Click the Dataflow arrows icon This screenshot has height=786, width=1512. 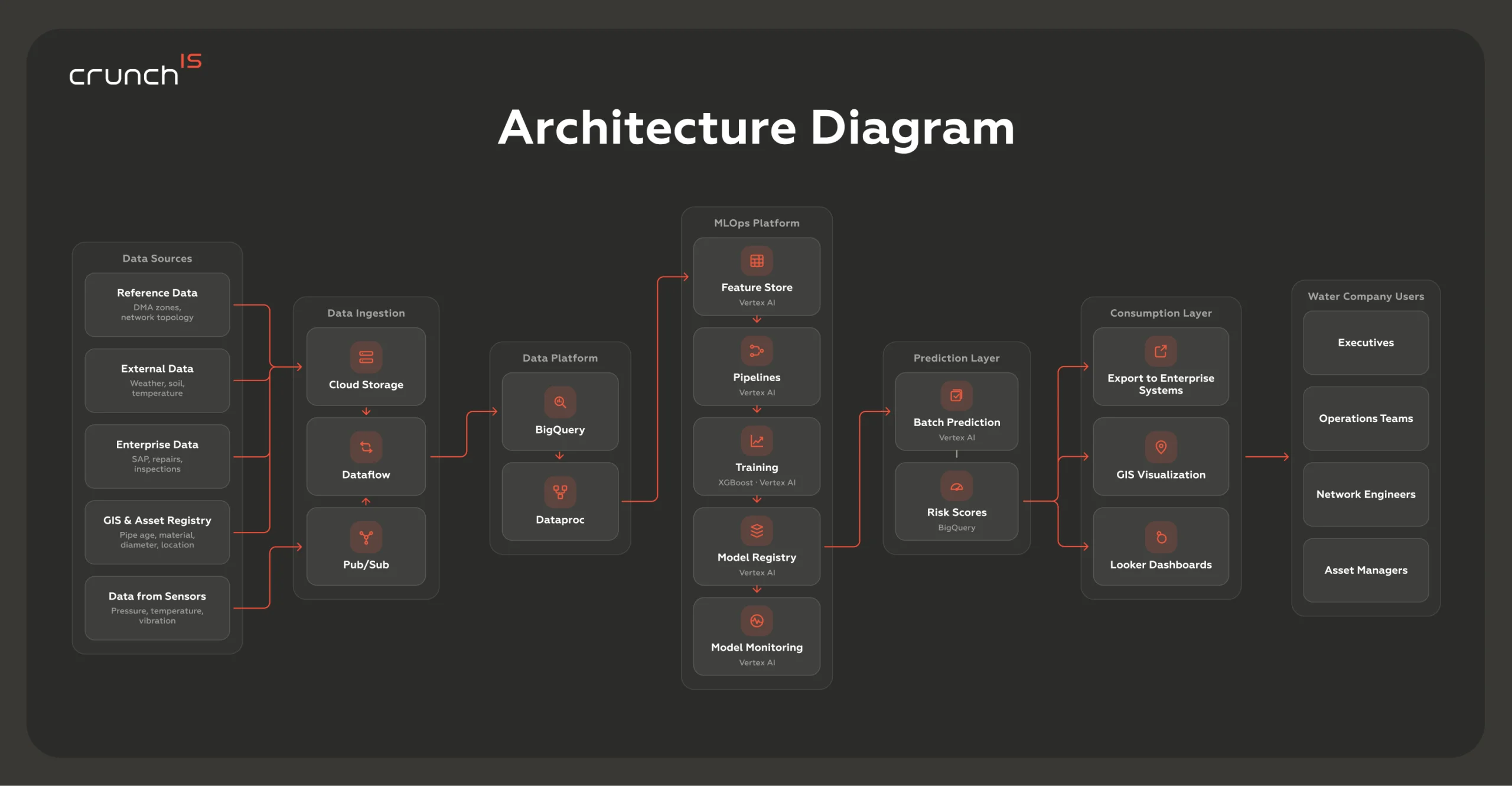[366, 447]
